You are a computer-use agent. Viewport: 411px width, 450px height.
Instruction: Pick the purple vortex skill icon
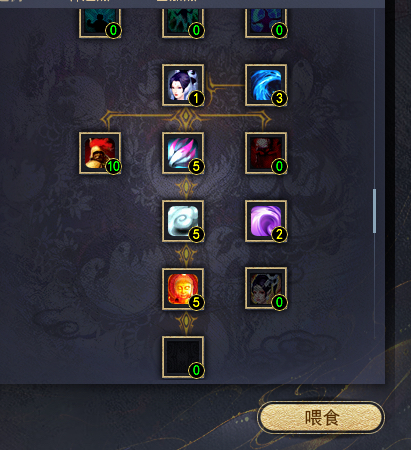click(266, 221)
